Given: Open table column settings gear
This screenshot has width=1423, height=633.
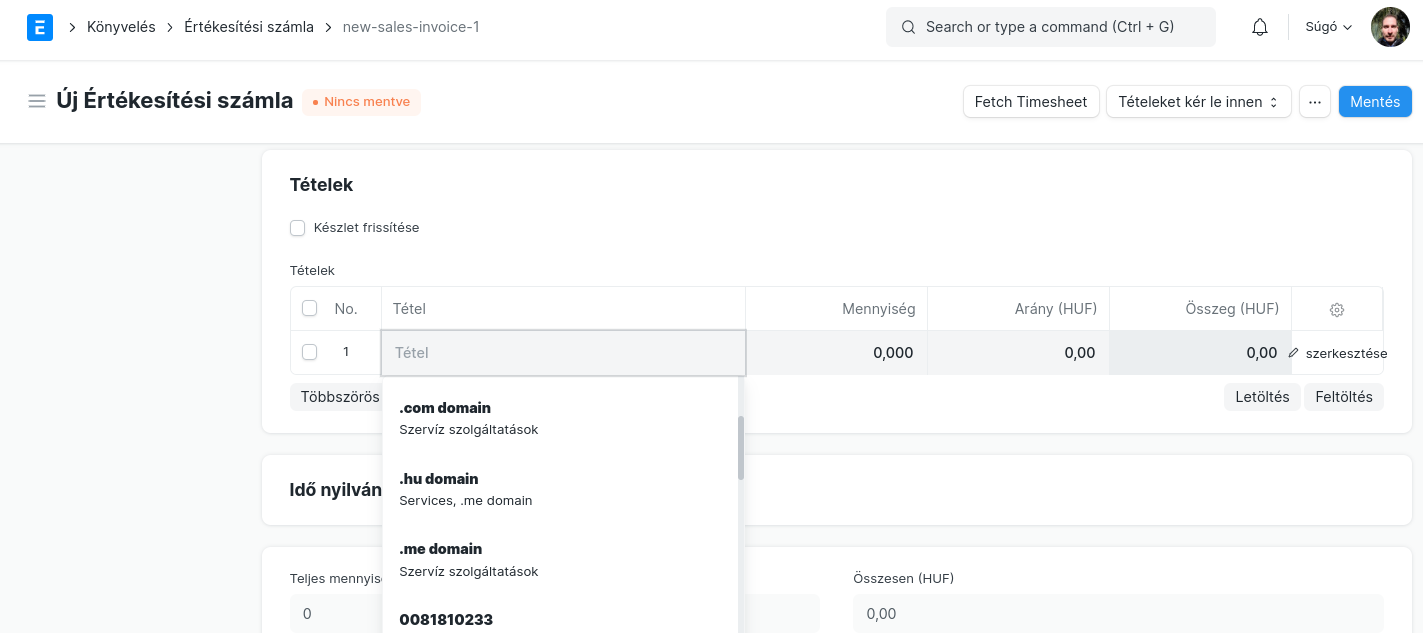Looking at the screenshot, I should tap(1337, 310).
